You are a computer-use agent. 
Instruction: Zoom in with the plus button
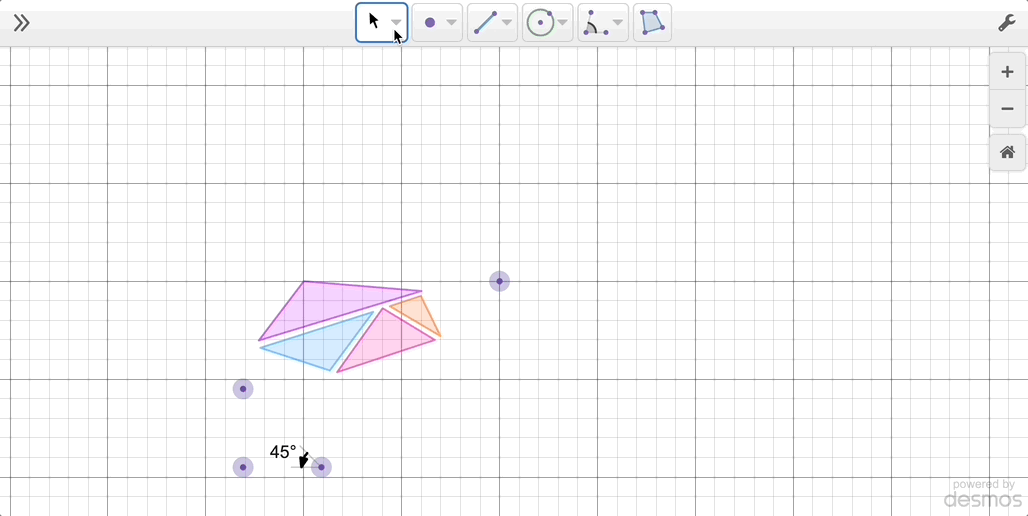point(1007,72)
